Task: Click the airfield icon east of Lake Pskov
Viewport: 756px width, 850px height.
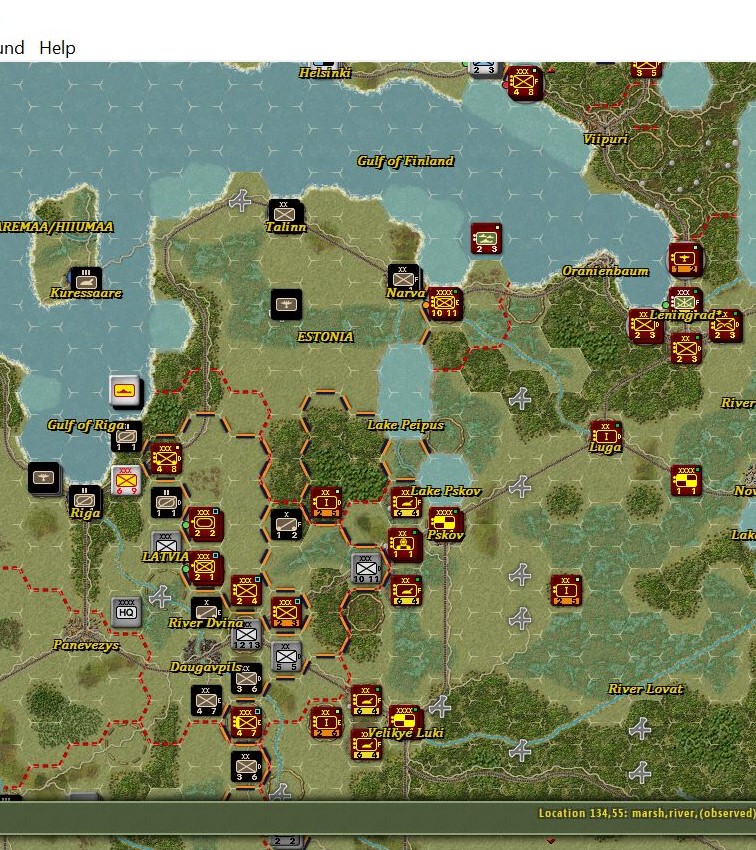Action: pos(520,487)
